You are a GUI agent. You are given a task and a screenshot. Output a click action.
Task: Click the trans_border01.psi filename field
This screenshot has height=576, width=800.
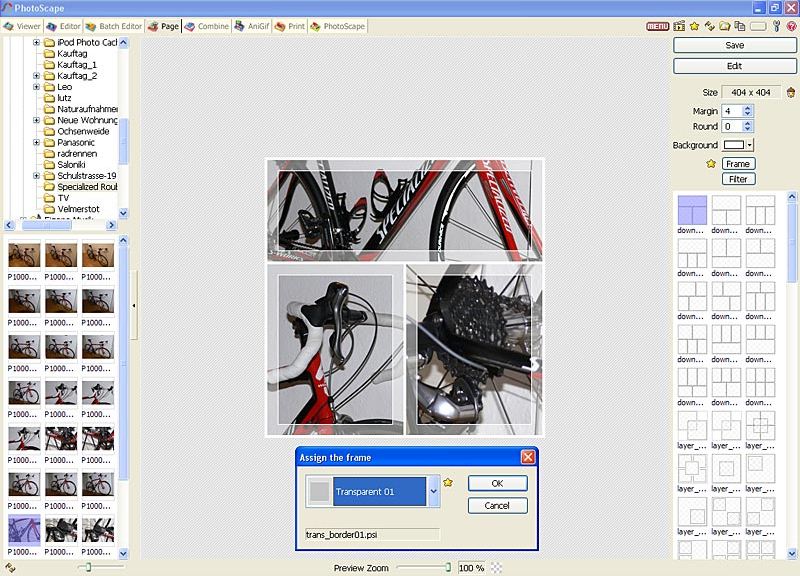point(372,535)
